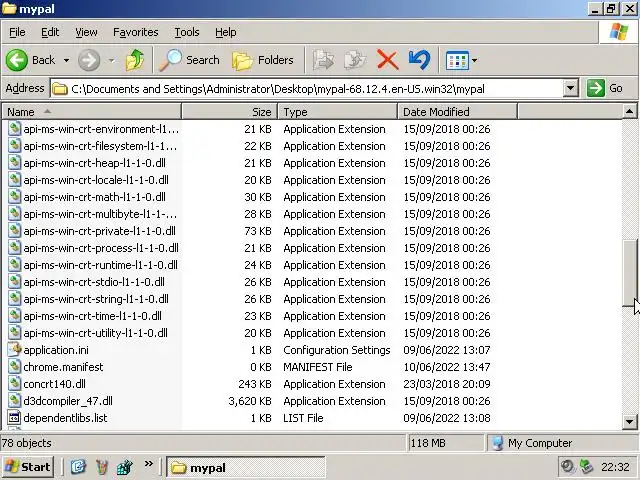This screenshot has height=480, width=640.
Task: Click the 3,620 KB size cell
Action: [250, 401]
